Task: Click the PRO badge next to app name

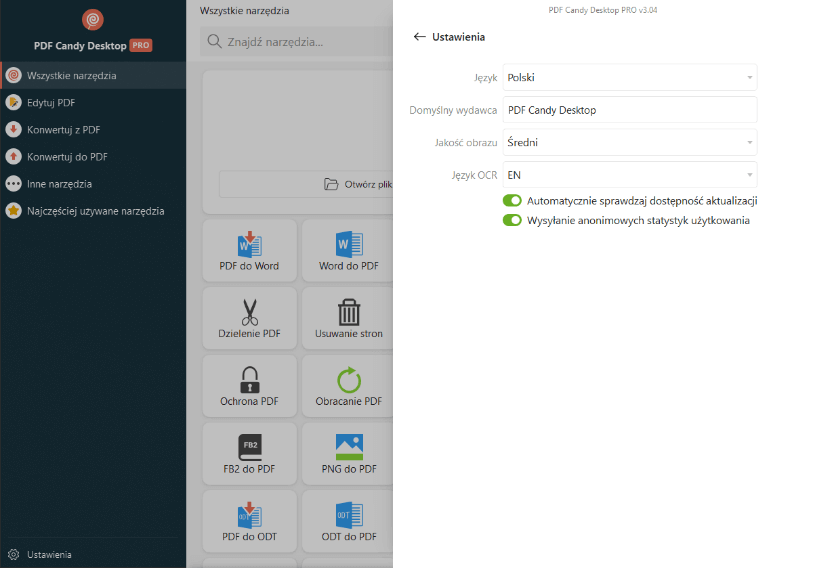Action: 141,45
